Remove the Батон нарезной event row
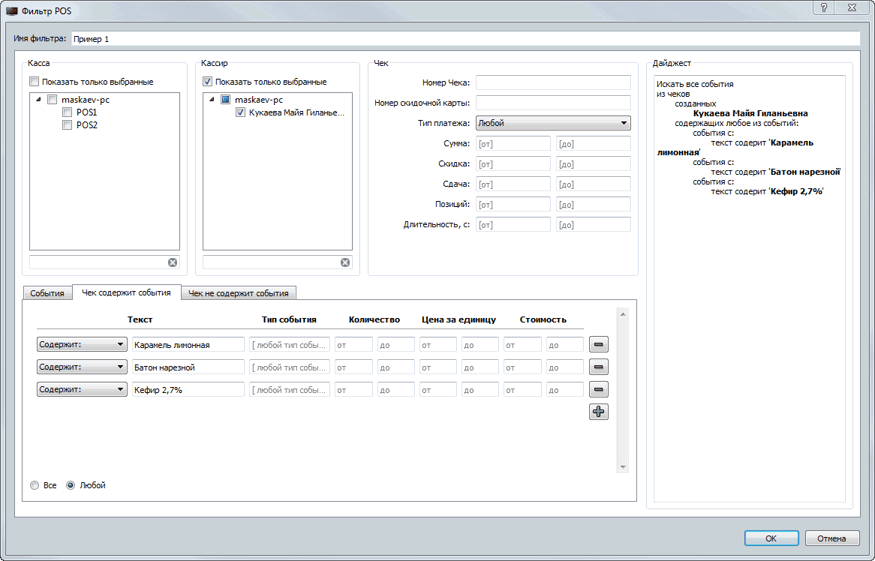Viewport: 875px width, 561px height. [x=598, y=368]
